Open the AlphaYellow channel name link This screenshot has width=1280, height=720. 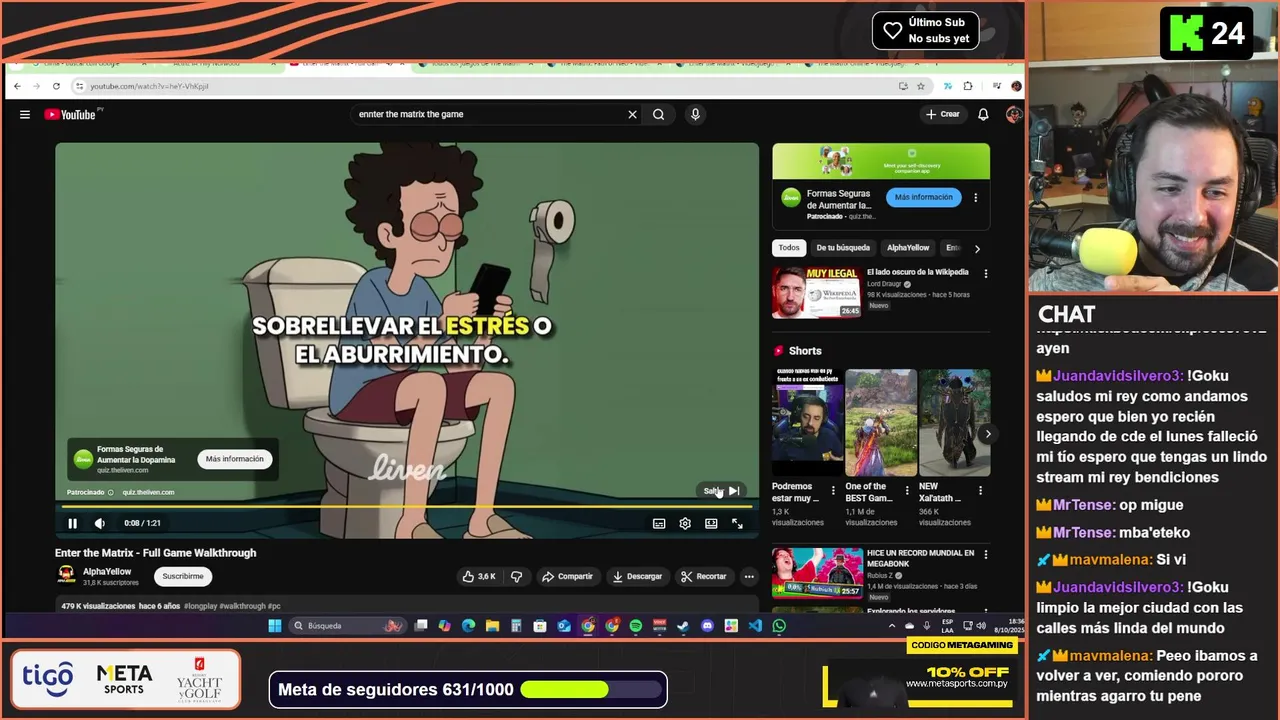[107, 571]
